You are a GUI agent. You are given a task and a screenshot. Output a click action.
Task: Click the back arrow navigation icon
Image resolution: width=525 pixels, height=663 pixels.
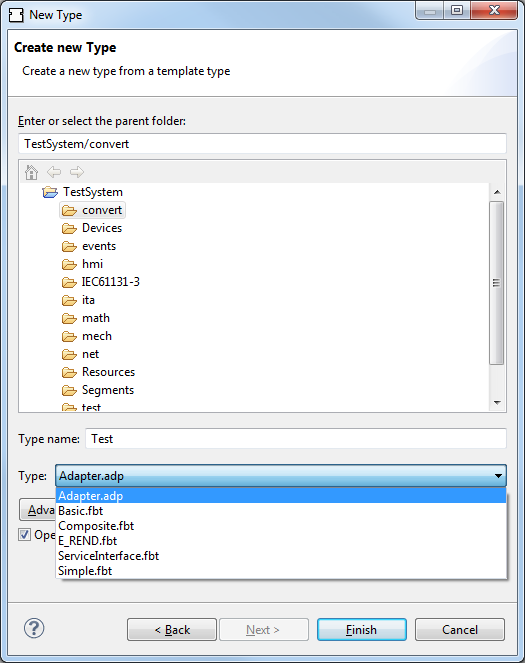coord(54,172)
